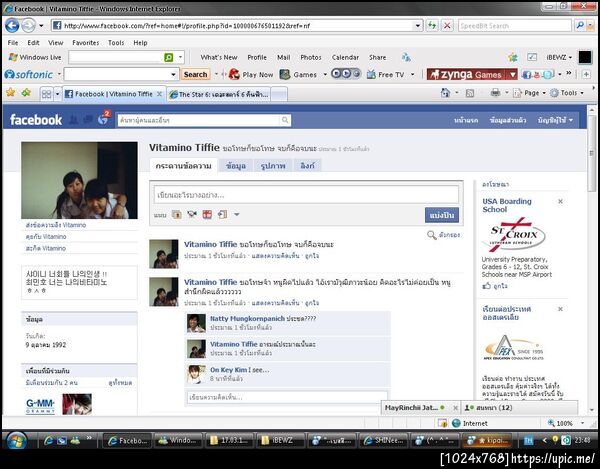
Task: Click Windows Live Photos link
Action: [311, 57]
